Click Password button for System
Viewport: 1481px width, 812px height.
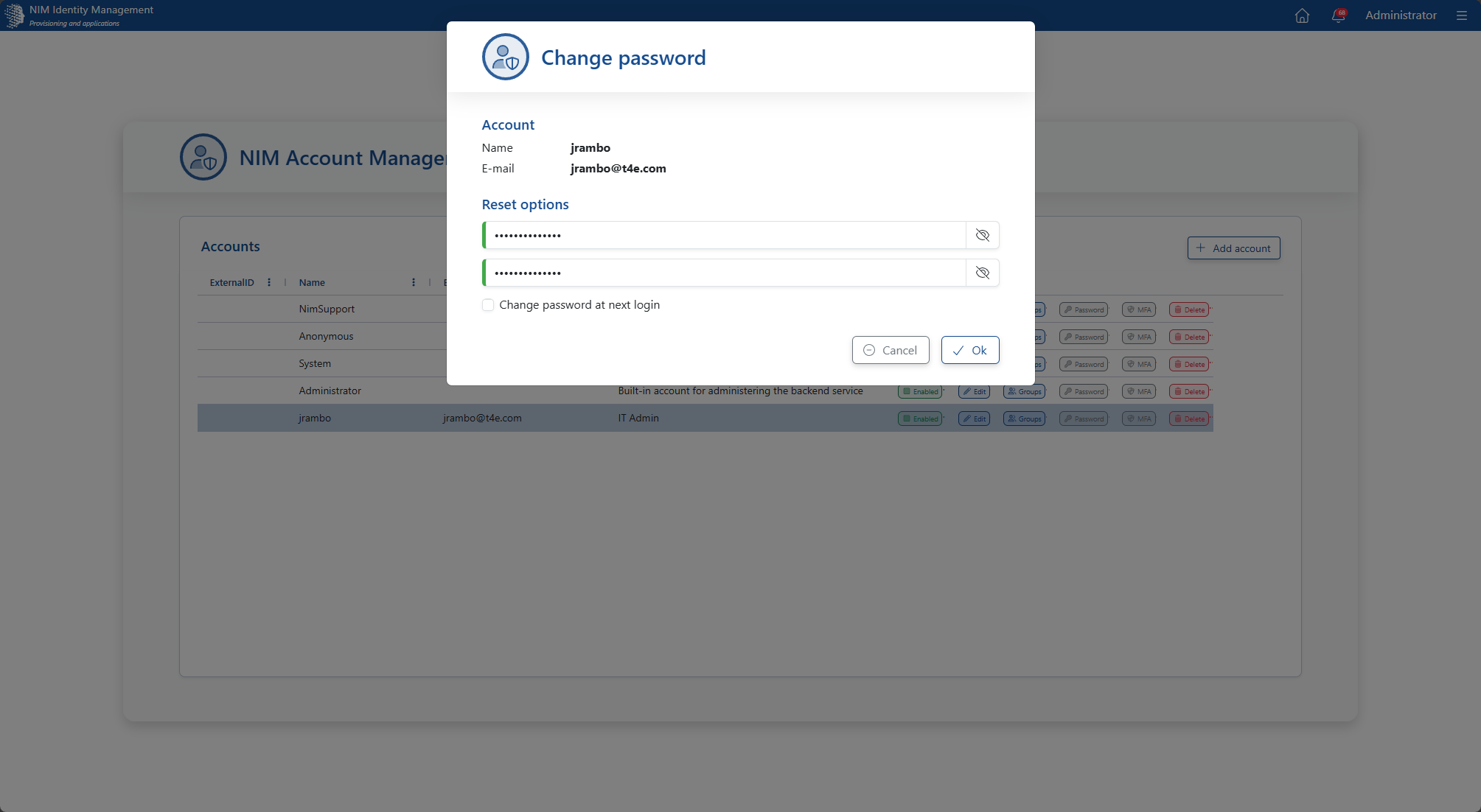pyautogui.click(x=1084, y=364)
